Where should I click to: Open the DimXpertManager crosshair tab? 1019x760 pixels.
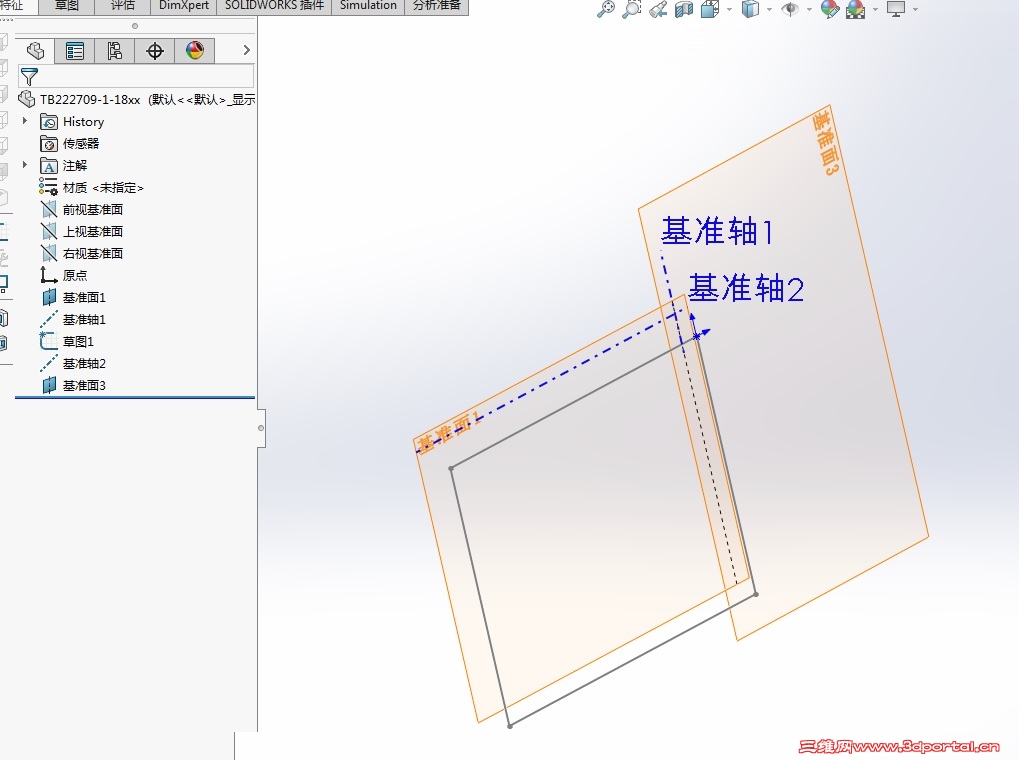coord(155,51)
